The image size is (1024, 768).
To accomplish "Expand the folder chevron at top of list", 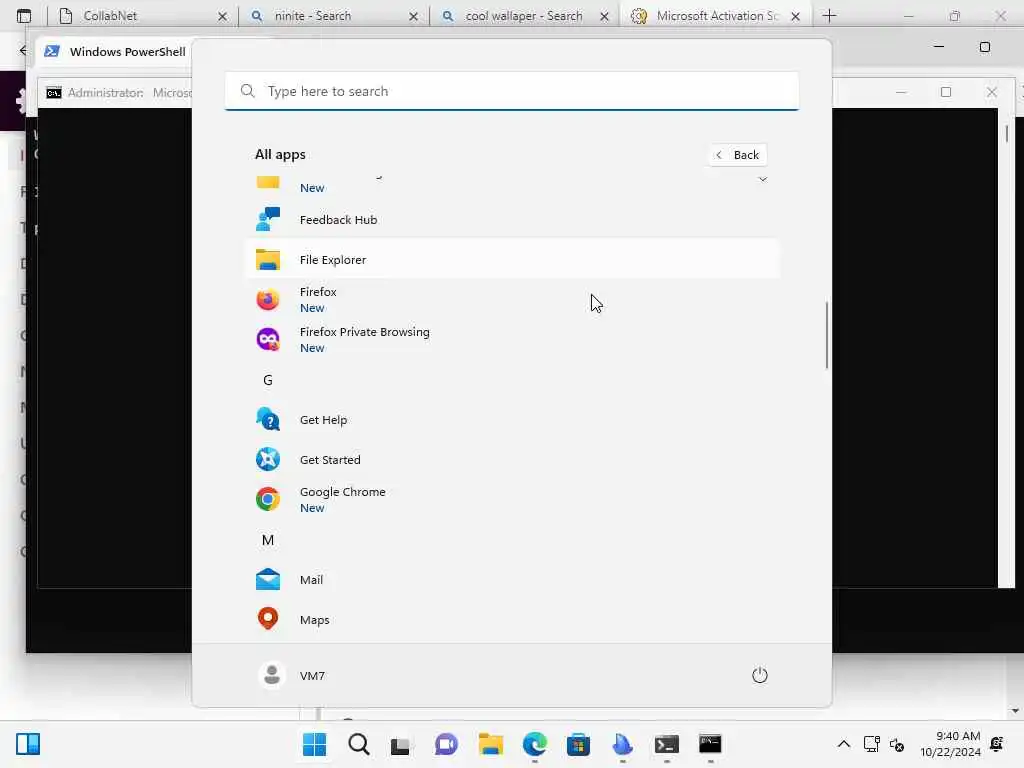I will (x=762, y=179).
